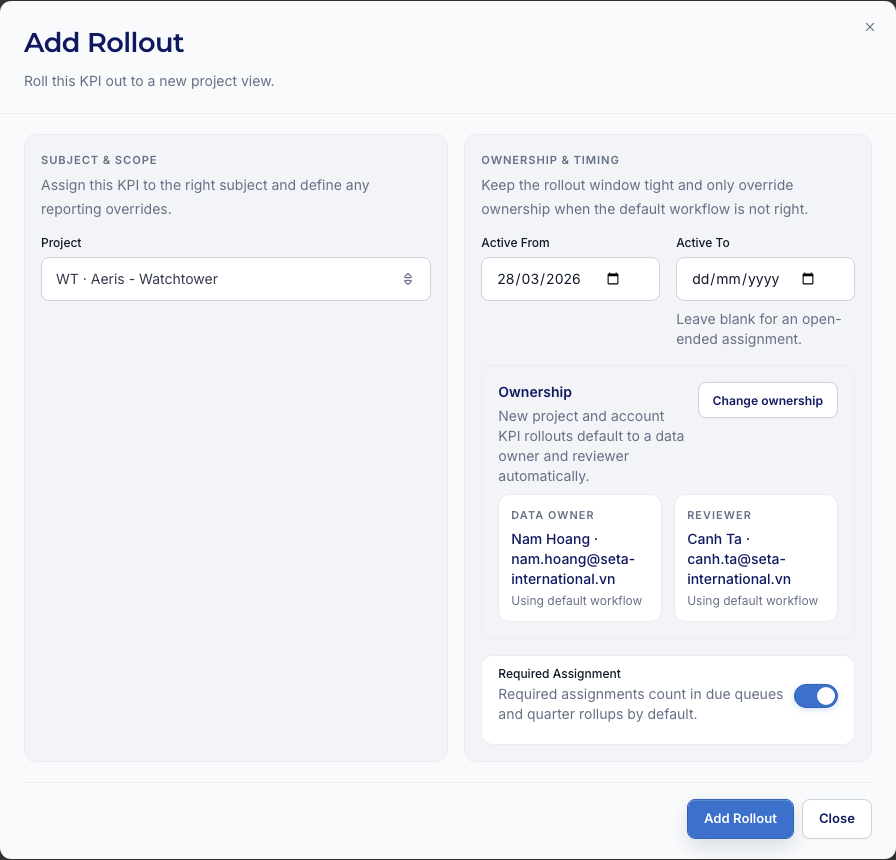Viewport: 896px width, 860px height.
Task: Open the Active To calendar picker icon
Action: tap(809, 279)
